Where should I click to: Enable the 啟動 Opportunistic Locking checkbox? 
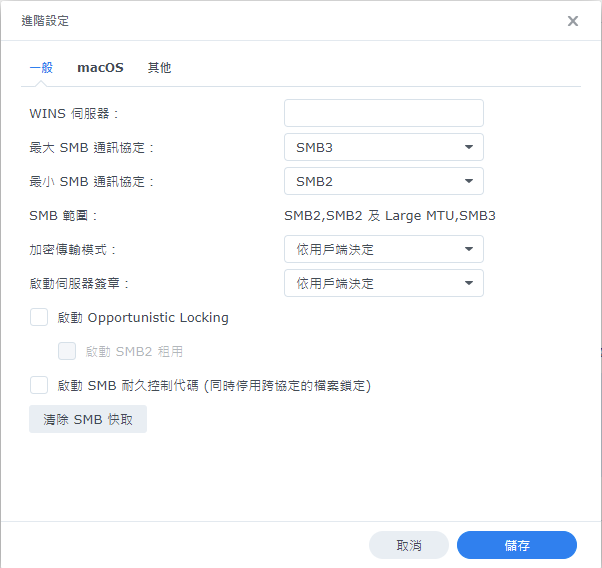click(39, 317)
